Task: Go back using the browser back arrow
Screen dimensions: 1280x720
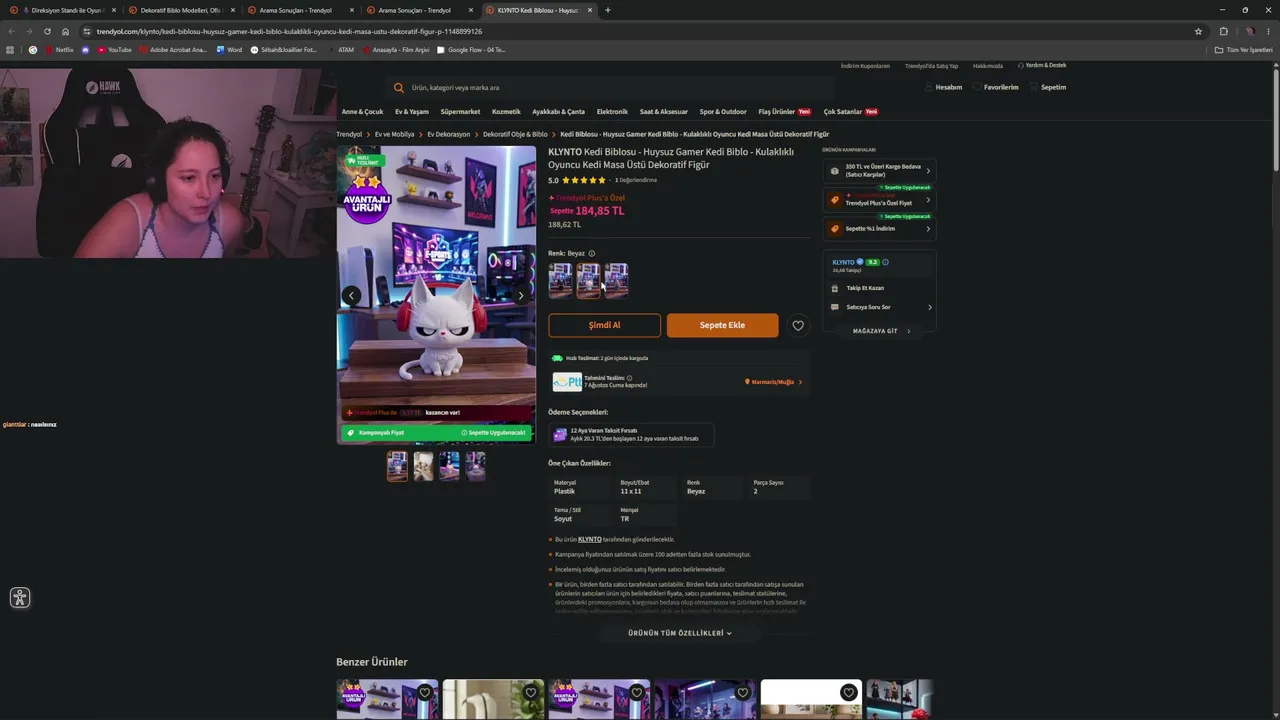Action: click(11, 31)
